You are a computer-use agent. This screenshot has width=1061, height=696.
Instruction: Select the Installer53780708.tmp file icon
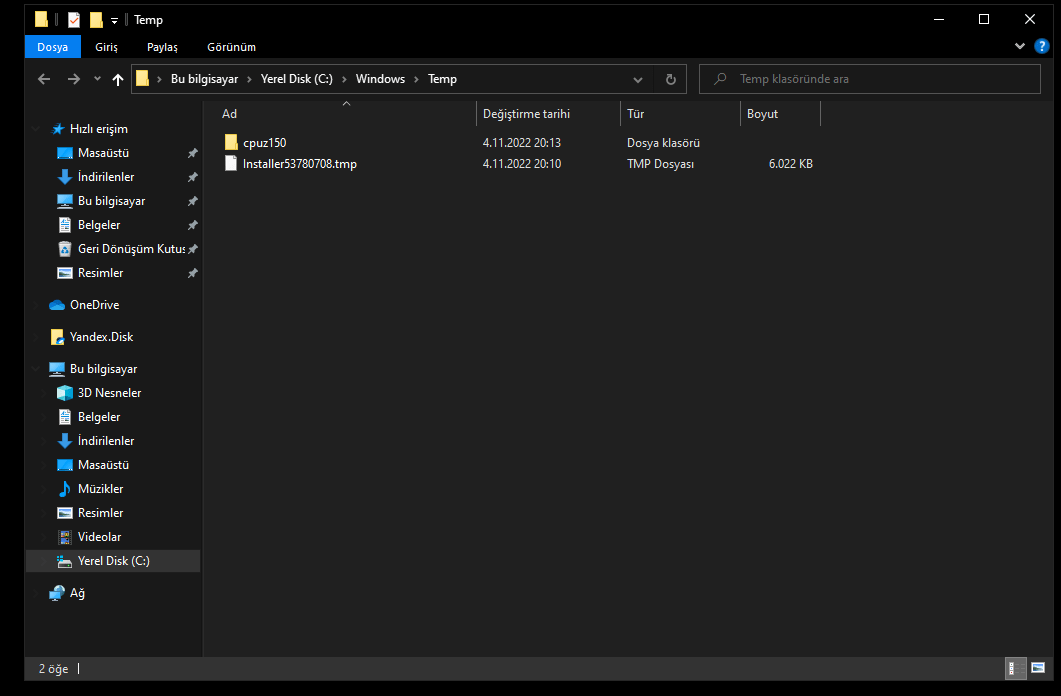click(231, 163)
